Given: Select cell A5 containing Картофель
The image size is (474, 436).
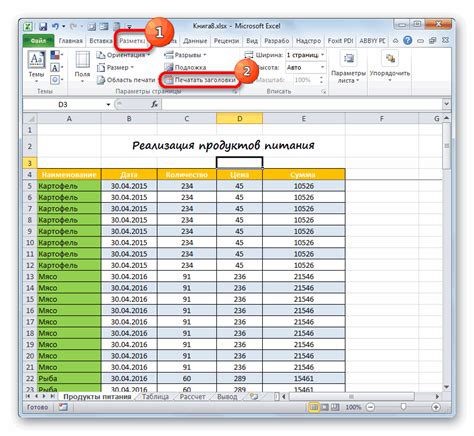Looking at the screenshot, I should (69, 186).
